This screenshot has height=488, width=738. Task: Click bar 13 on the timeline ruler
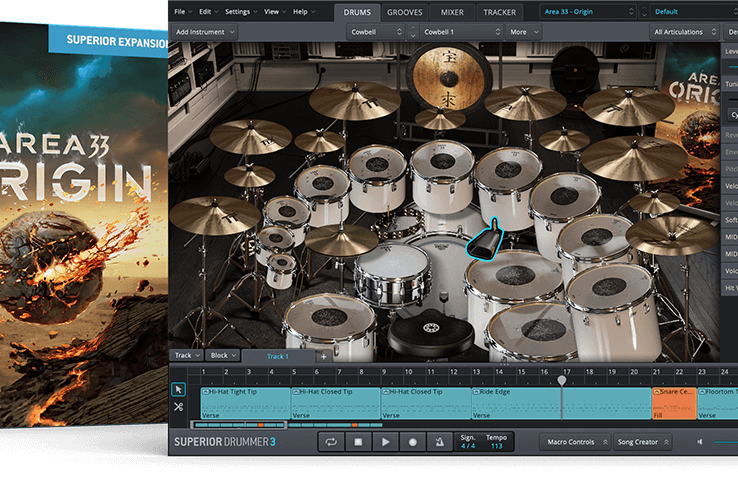coord(476,372)
